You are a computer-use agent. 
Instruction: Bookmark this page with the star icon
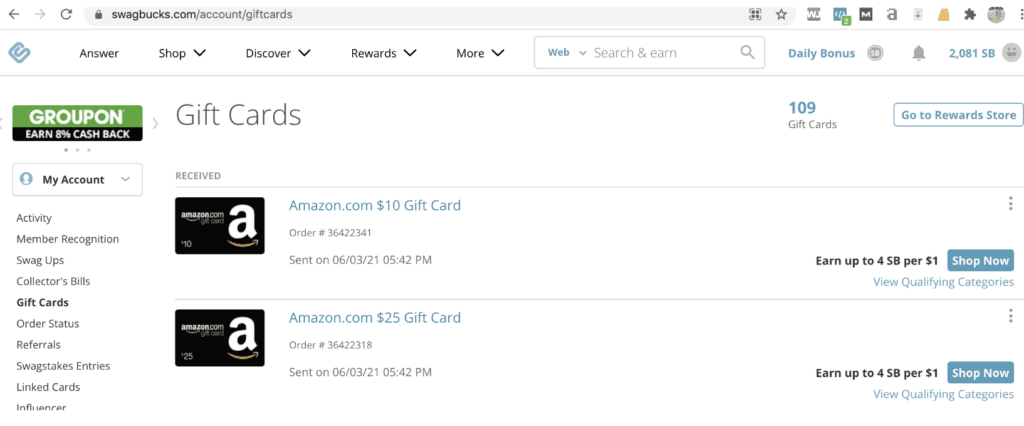781,15
